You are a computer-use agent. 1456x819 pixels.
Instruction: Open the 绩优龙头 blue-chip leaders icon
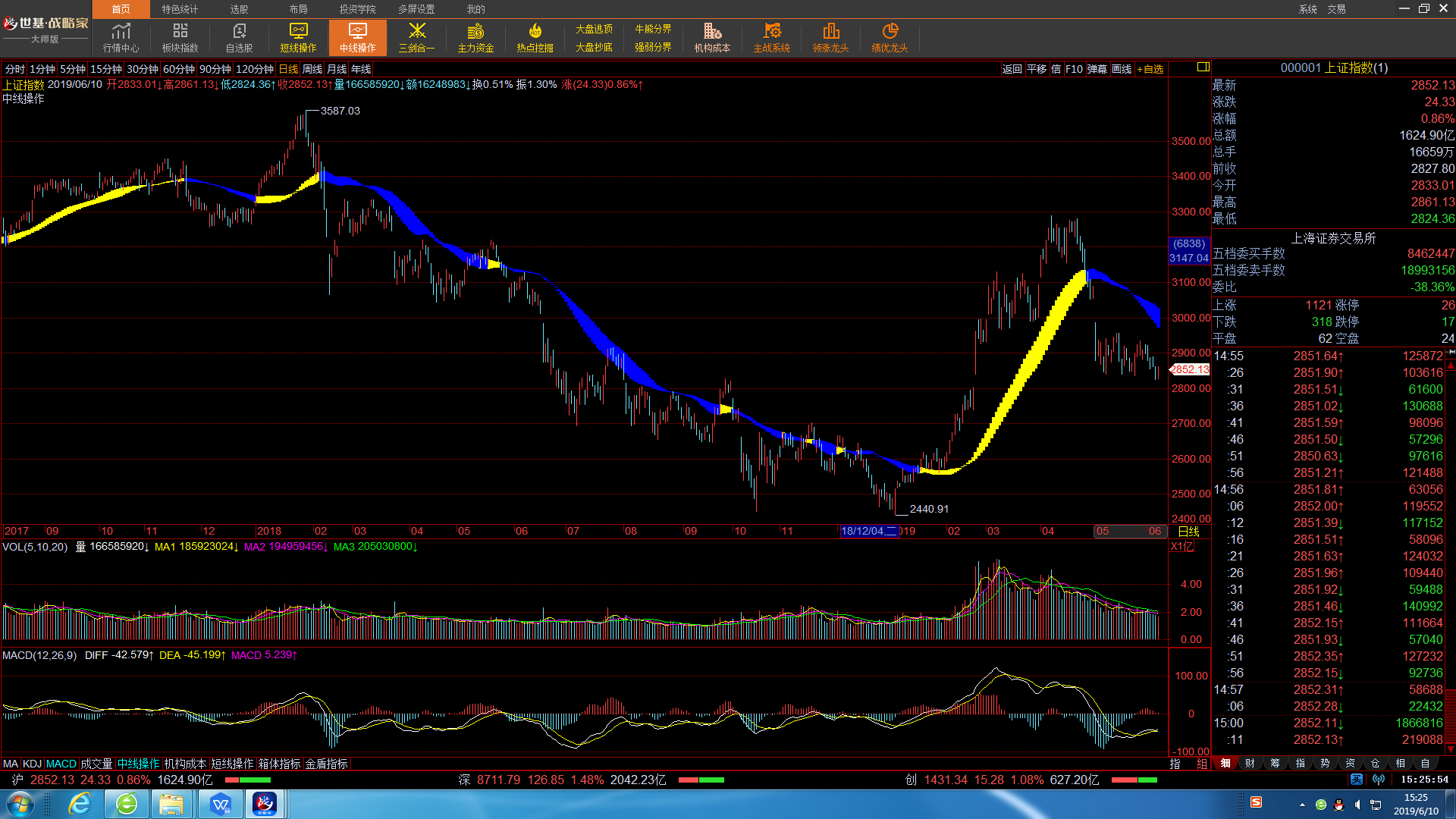[x=890, y=38]
